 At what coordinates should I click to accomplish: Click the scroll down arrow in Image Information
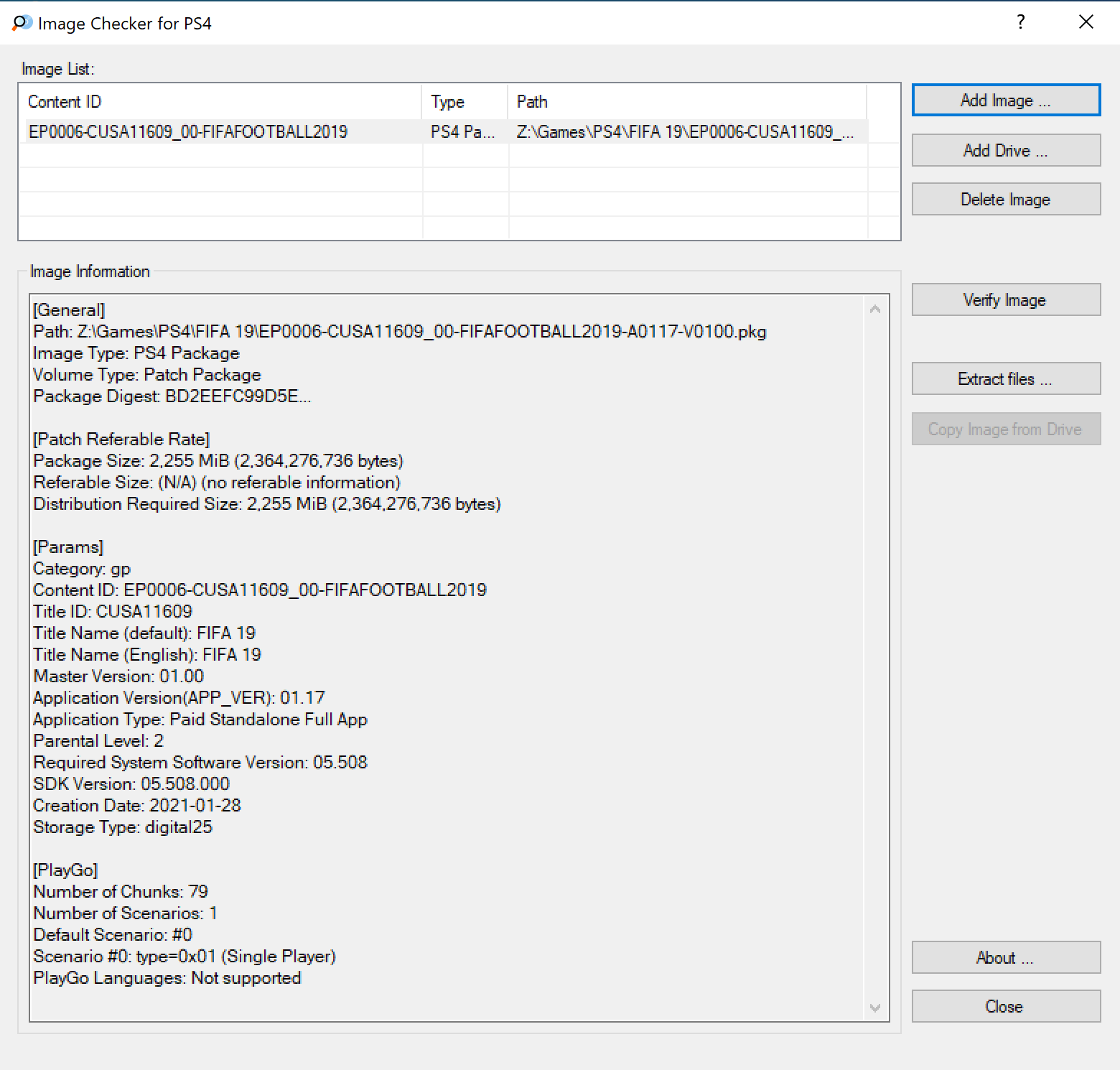pyautogui.click(x=875, y=1008)
